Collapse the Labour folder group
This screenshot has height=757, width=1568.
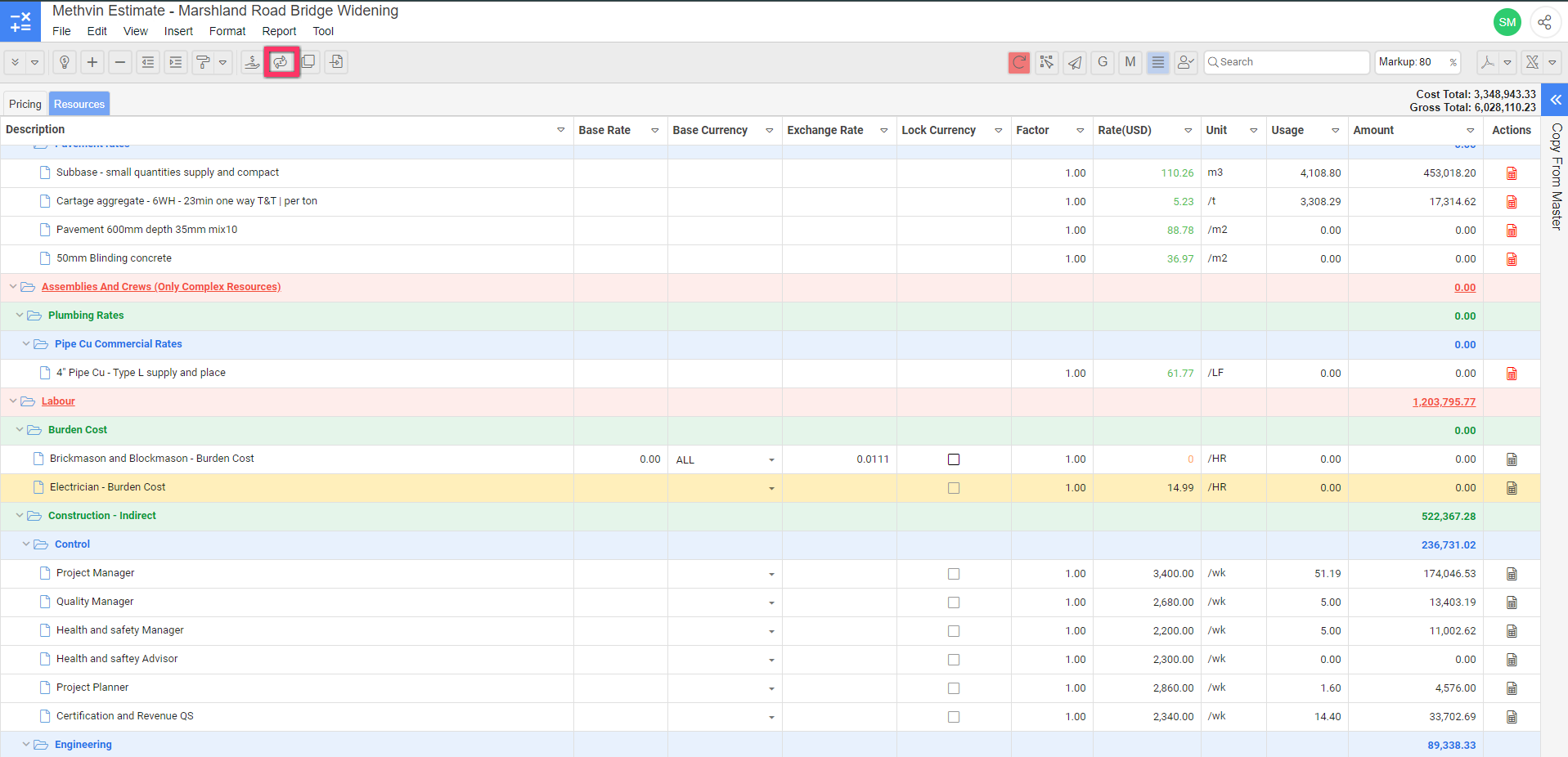tap(13, 401)
